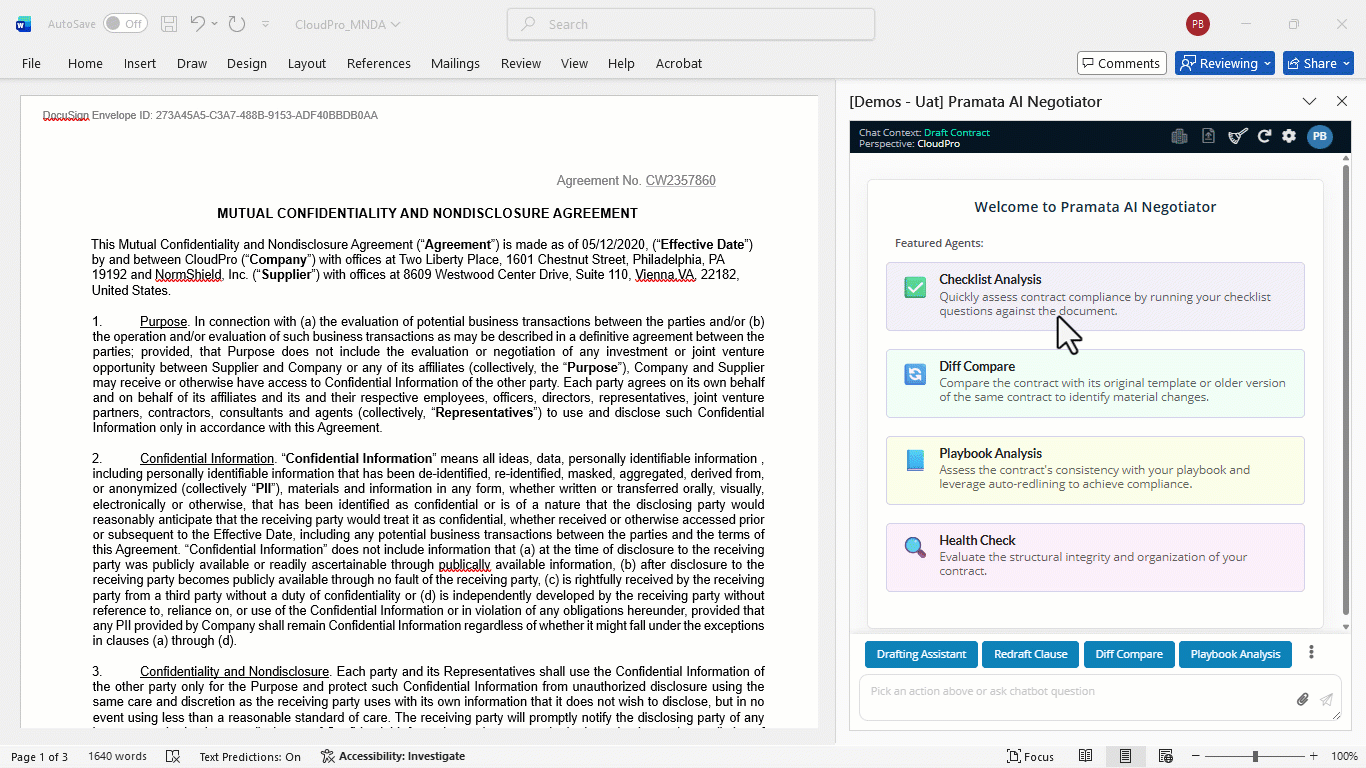
Task: Click the Word application logo icon
Action: pyautogui.click(x=23, y=24)
